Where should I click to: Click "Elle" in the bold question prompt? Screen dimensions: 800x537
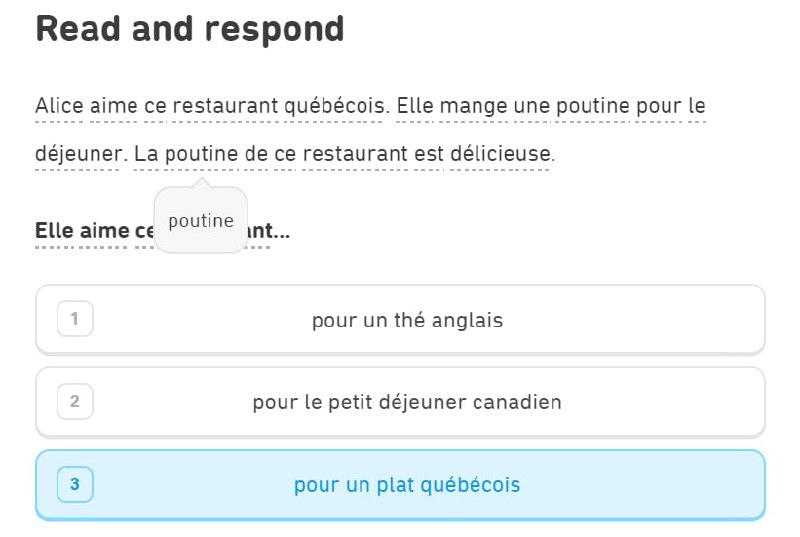pos(56,231)
